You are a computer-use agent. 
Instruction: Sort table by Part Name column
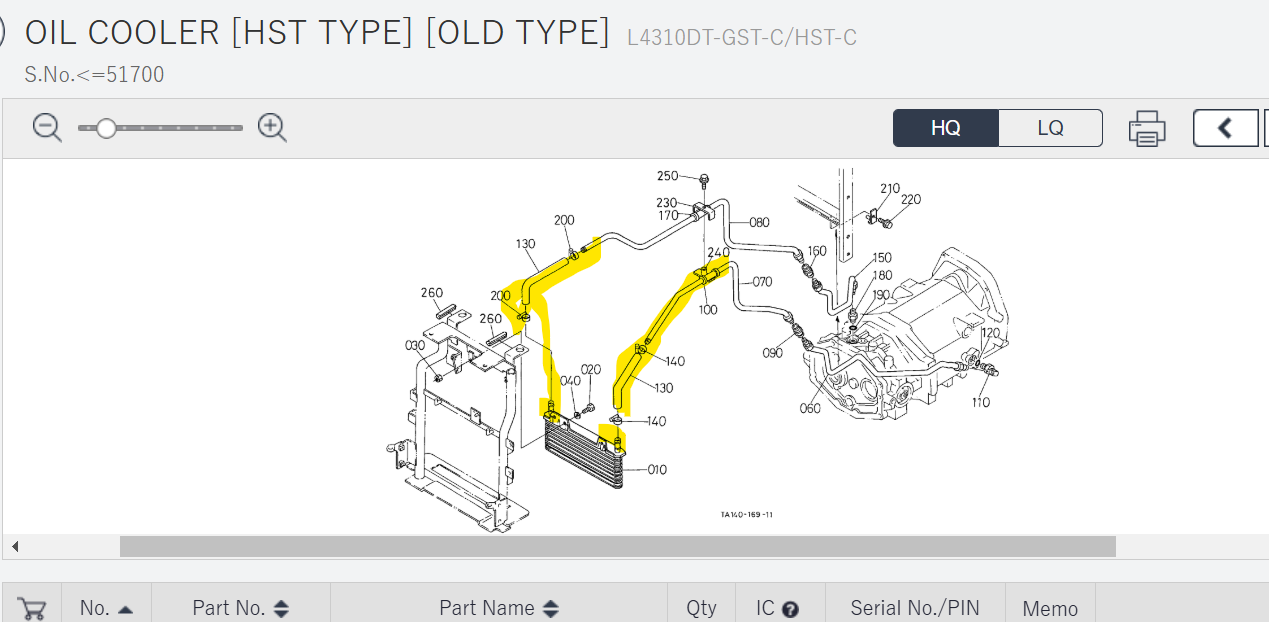click(x=498, y=608)
